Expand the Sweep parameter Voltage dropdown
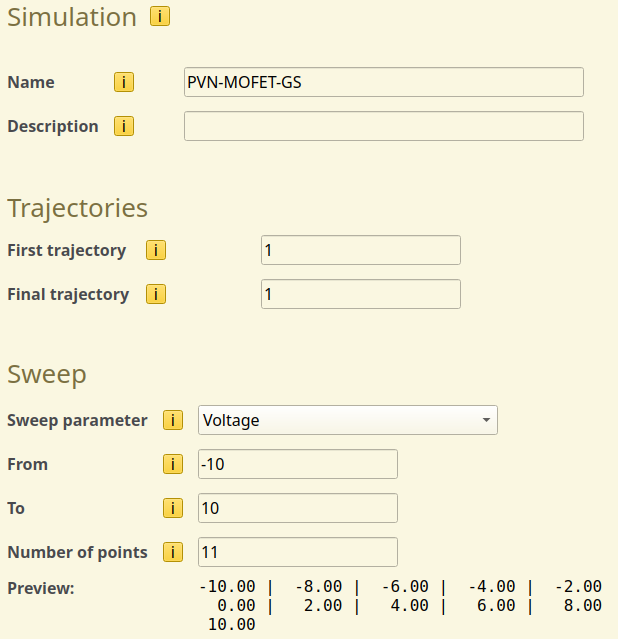Viewport: 618px width, 639px height. tap(347, 420)
